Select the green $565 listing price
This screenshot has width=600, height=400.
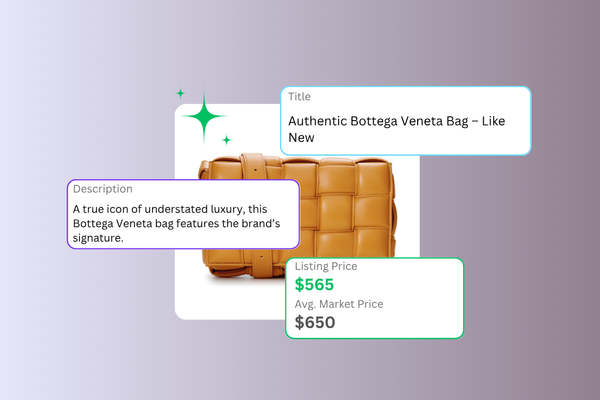point(314,284)
